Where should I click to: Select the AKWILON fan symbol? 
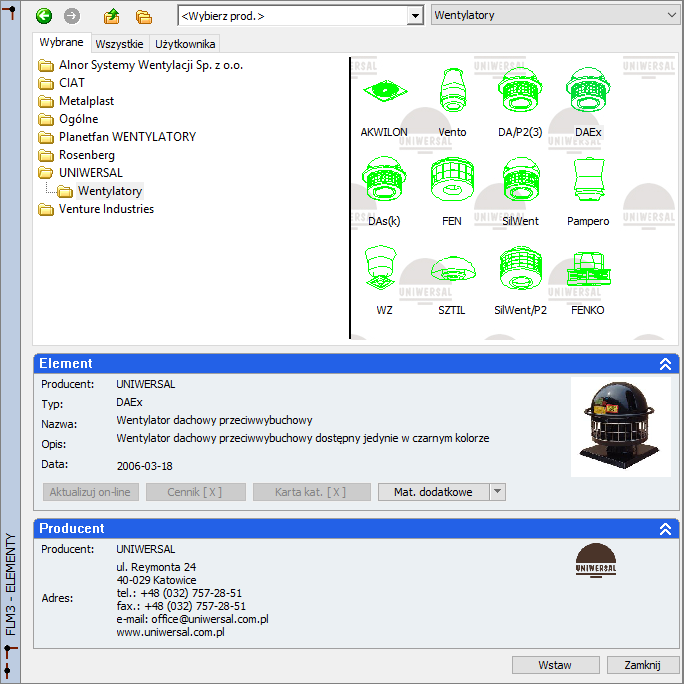tap(384, 96)
